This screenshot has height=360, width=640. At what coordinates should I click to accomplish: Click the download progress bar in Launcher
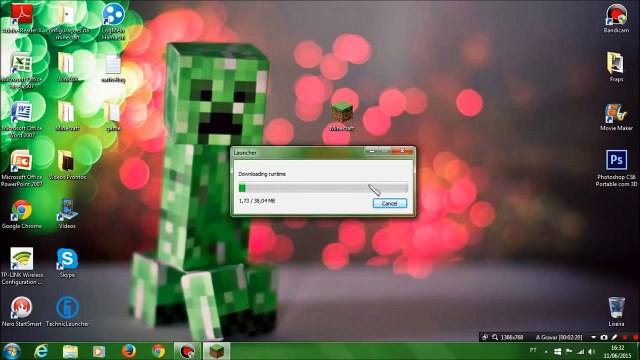tap(323, 187)
